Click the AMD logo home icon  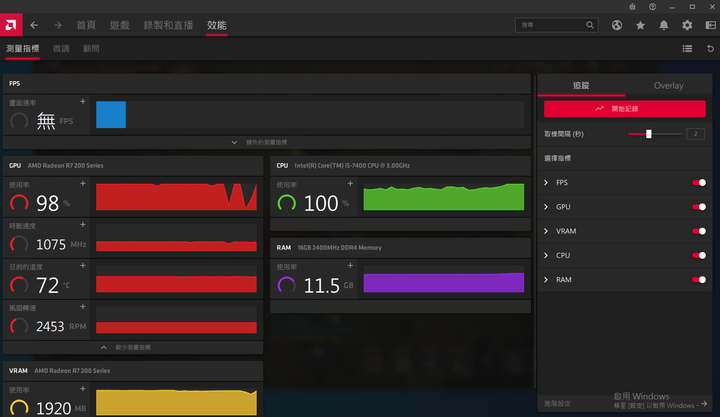[x=11, y=25]
